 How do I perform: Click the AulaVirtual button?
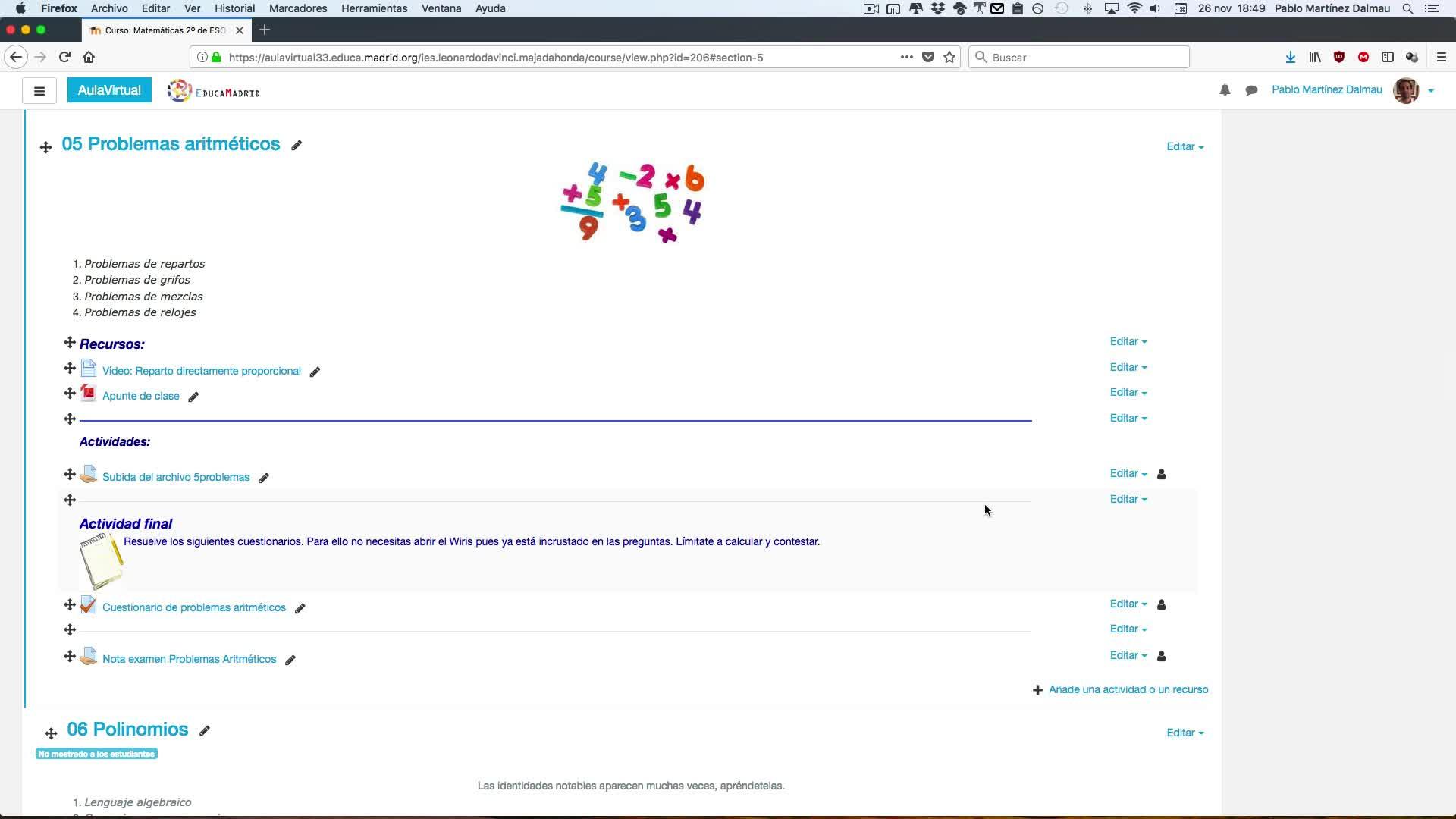click(x=109, y=90)
